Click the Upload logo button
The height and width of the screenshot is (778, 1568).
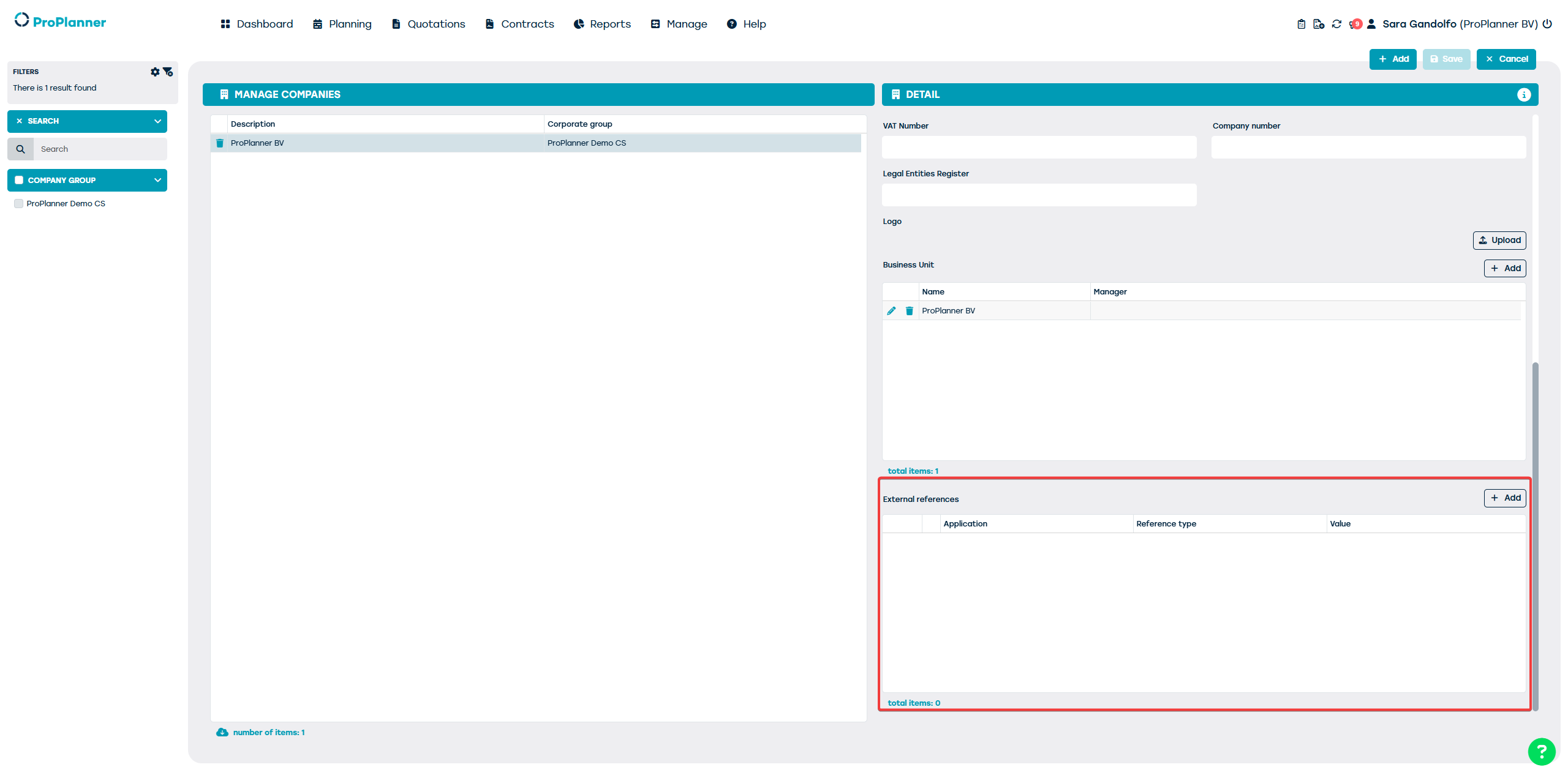click(1499, 240)
